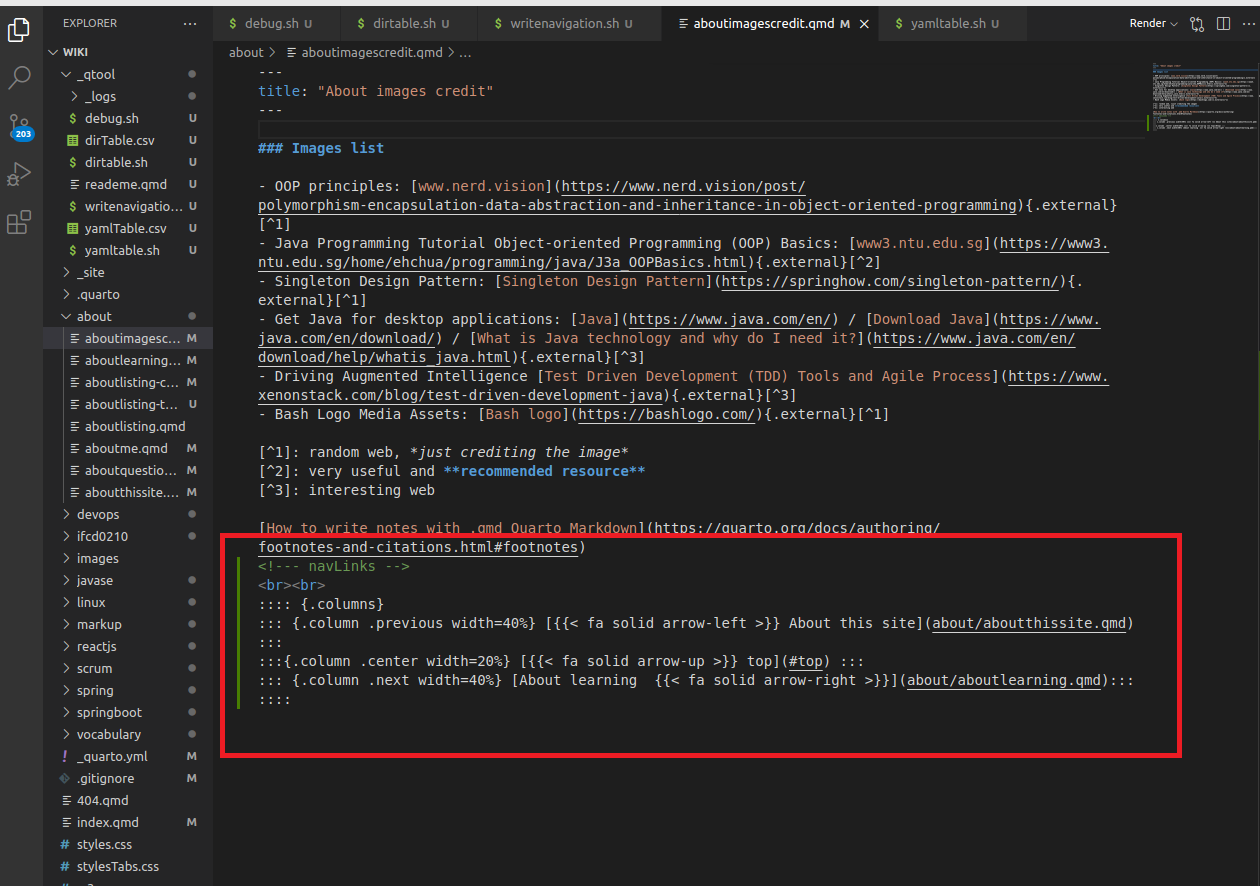Click the bashlogo.com URL in editor
This screenshot has height=886, width=1260.
point(666,414)
